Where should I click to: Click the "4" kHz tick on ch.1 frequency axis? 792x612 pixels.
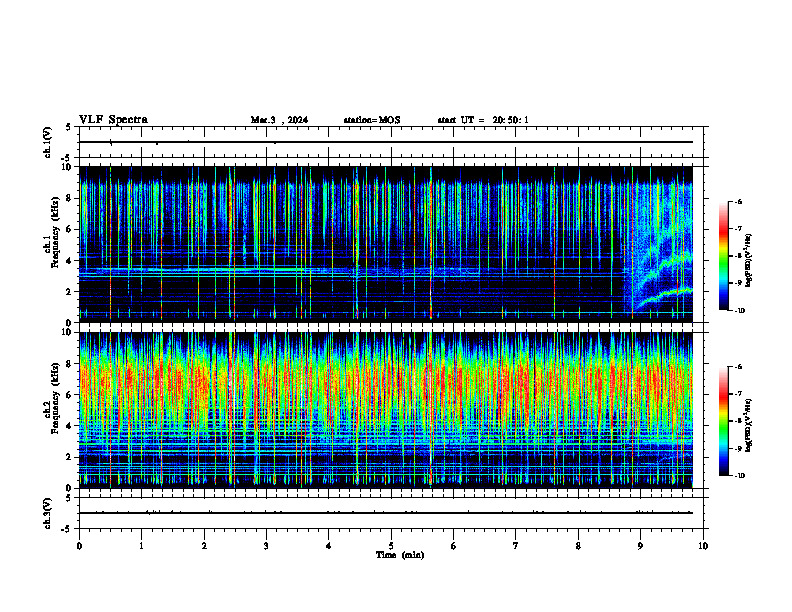pos(71,261)
